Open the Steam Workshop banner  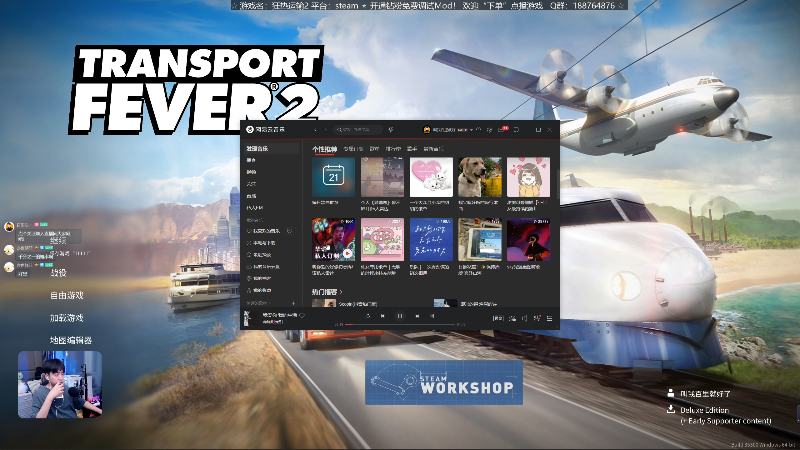444,383
